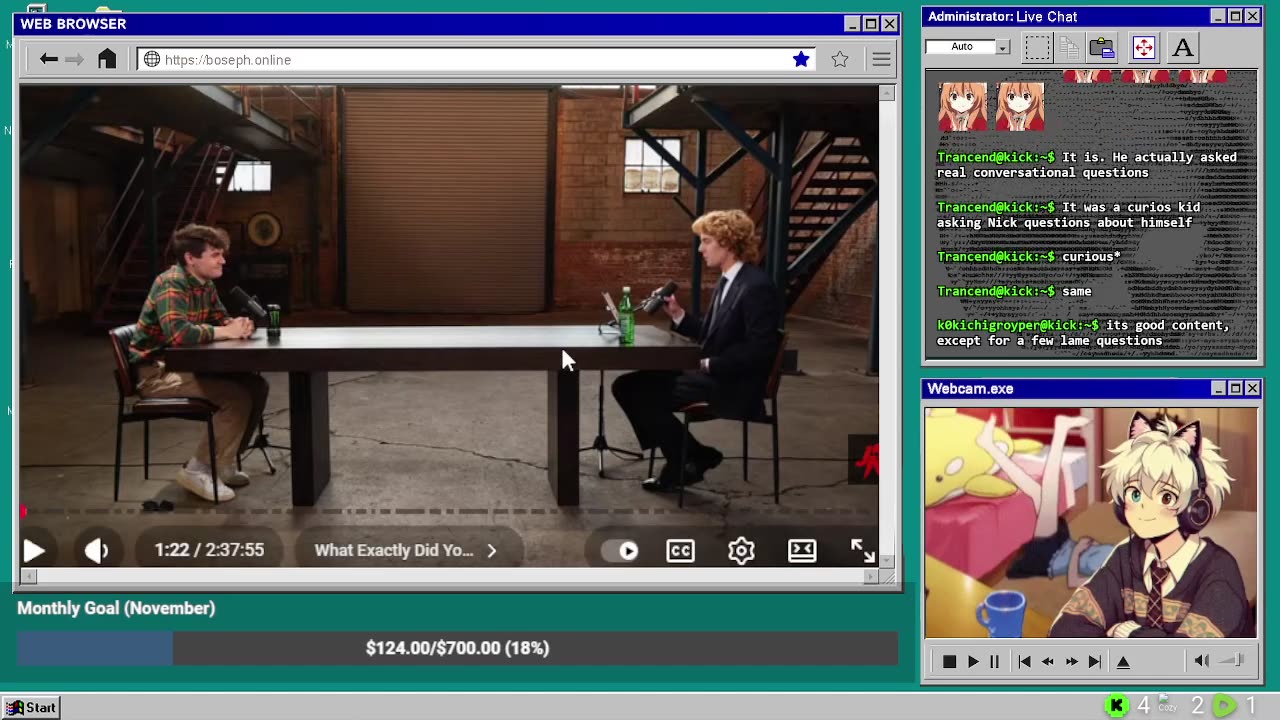Viewport: 1280px width, 720px height.
Task: Skip to previous track in Webcam.exe
Action: pyautogui.click(x=1024, y=661)
